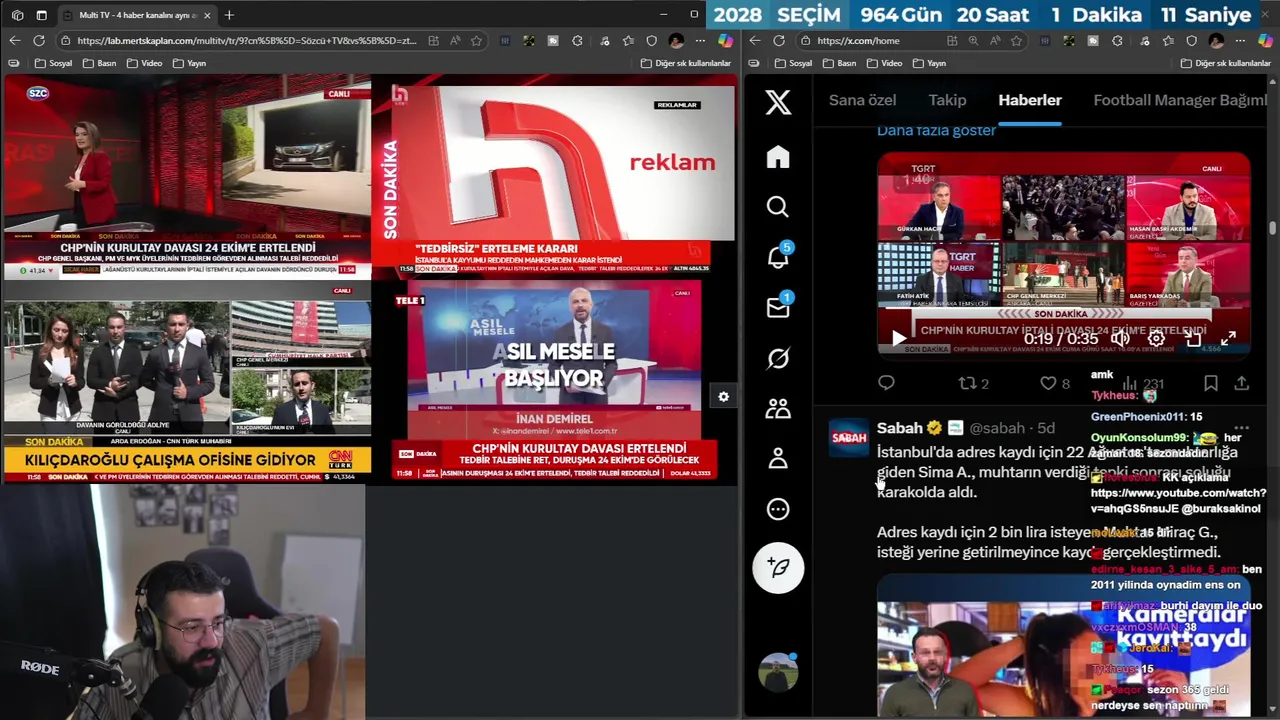Select the Tele1 Asıl Mesele stream
Image resolution: width=1280 pixels, height=720 pixels.
point(554,382)
